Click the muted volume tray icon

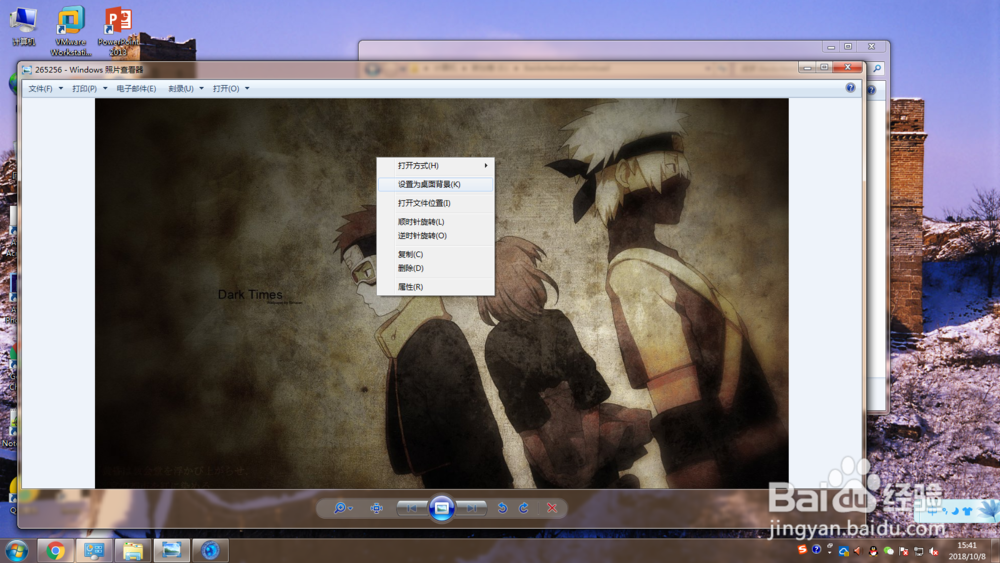(x=934, y=552)
